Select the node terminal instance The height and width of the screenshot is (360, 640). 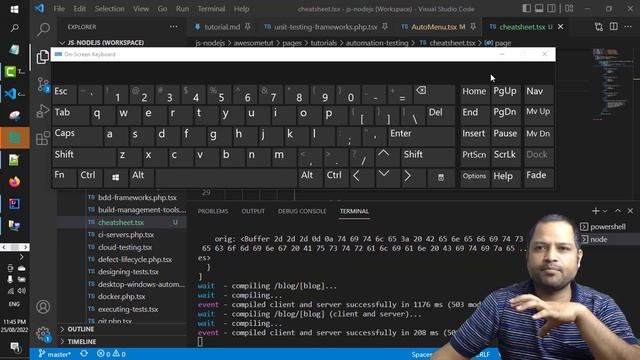pyautogui.click(x=598, y=239)
